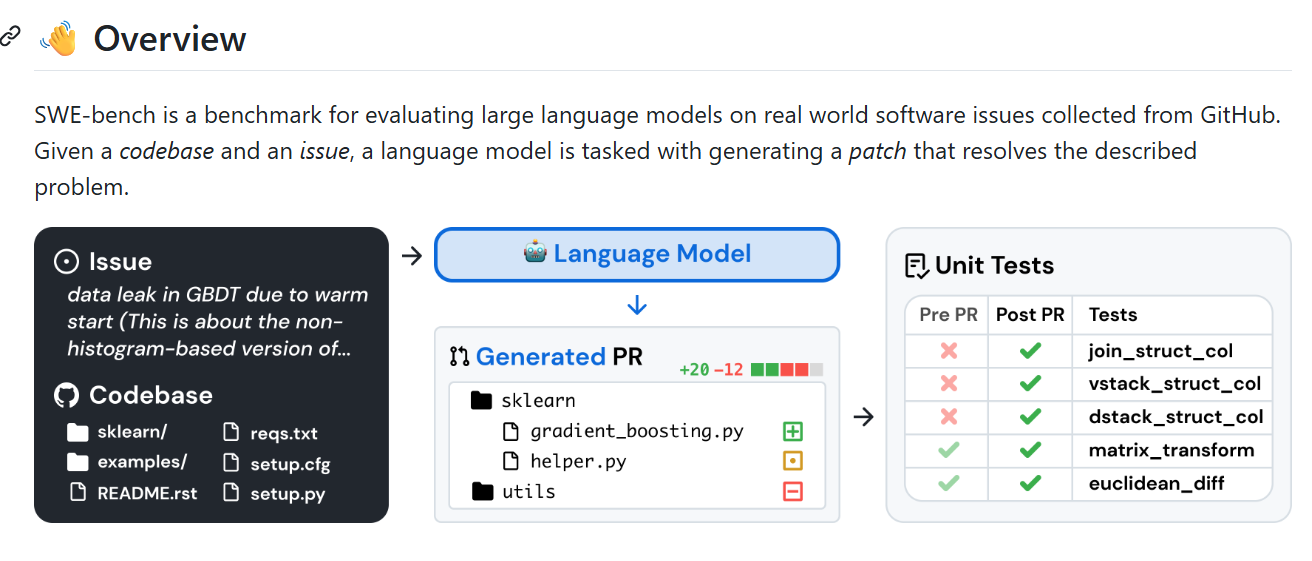This screenshot has width=1312, height=561.
Task: Click the robot icon in Language Model box
Action: [535, 252]
